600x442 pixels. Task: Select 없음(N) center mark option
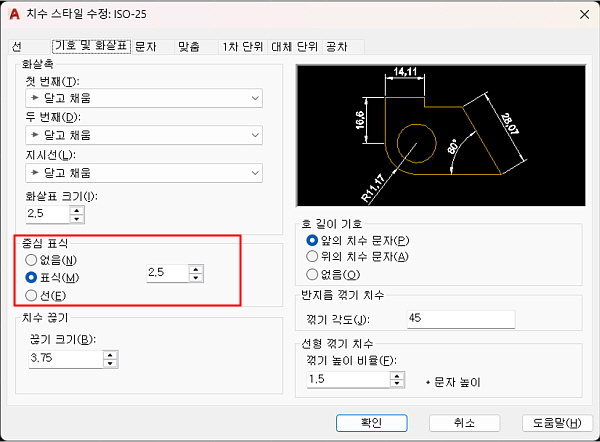[x=51, y=260]
